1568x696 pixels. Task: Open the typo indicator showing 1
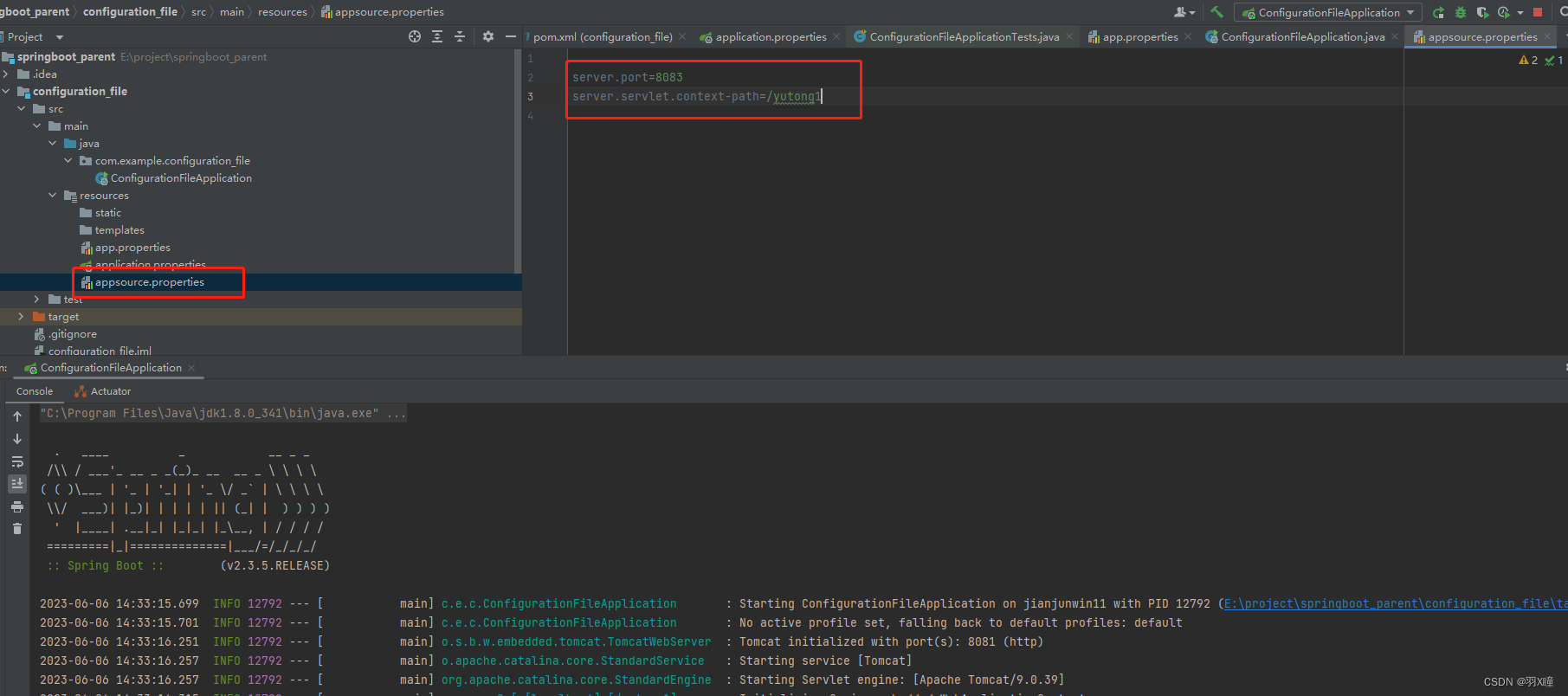(1554, 60)
